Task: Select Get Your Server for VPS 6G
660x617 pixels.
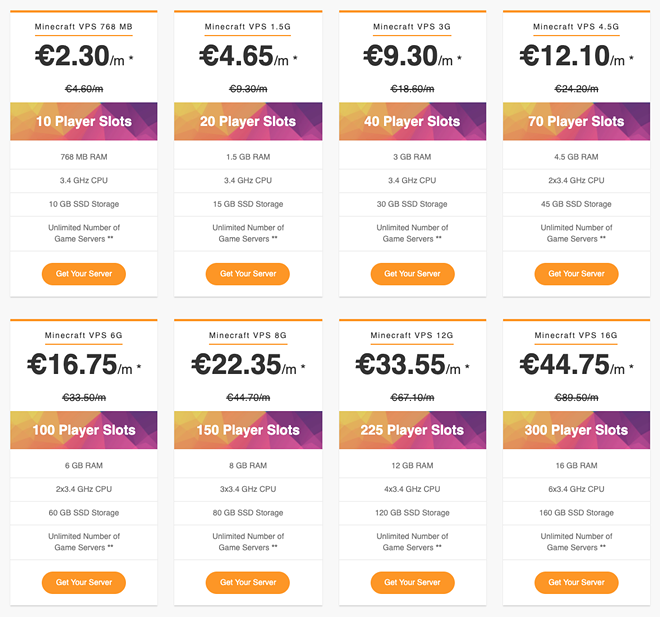Action: pyautogui.click(x=84, y=582)
